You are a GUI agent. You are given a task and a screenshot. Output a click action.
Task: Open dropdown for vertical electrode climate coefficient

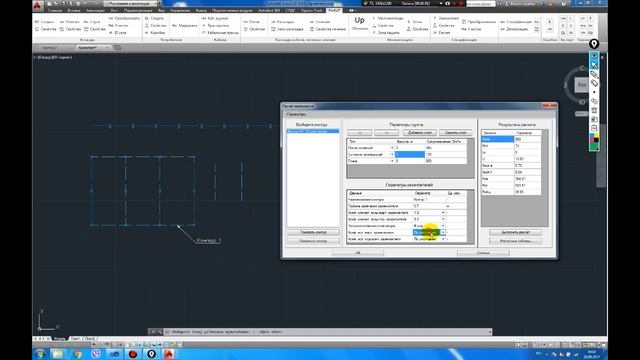(x=443, y=213)
